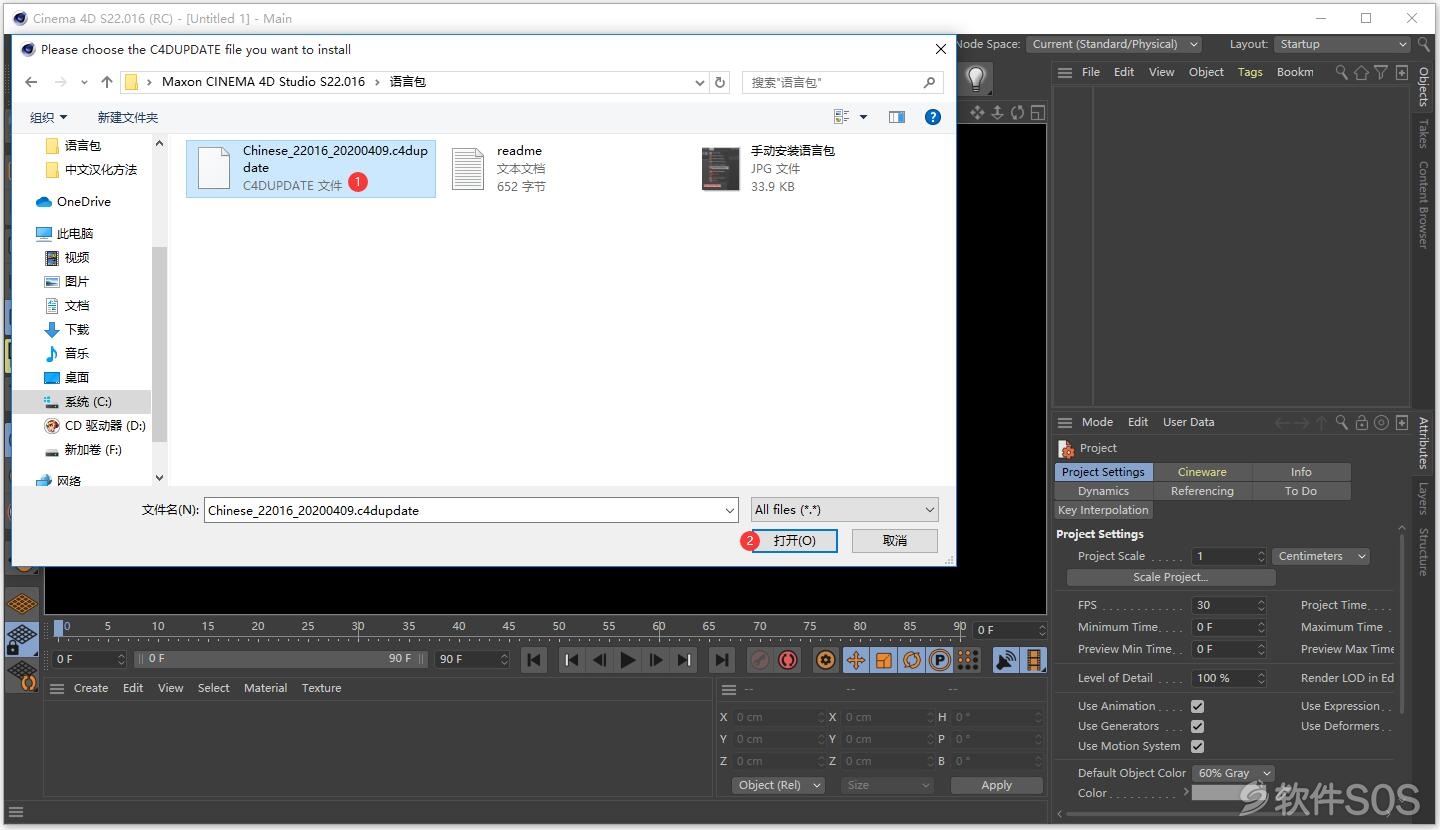Open Centimeters unit dropdown

coord(1321,556)
